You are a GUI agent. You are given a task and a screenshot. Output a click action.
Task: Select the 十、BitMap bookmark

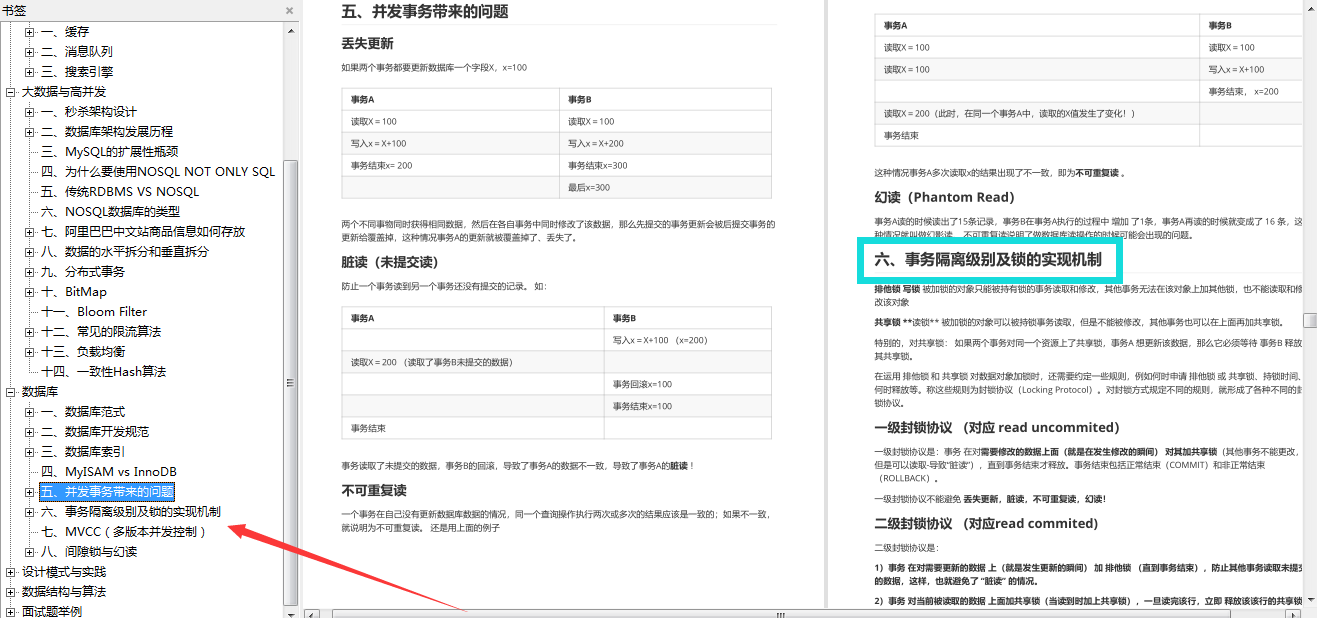[74, 292]
